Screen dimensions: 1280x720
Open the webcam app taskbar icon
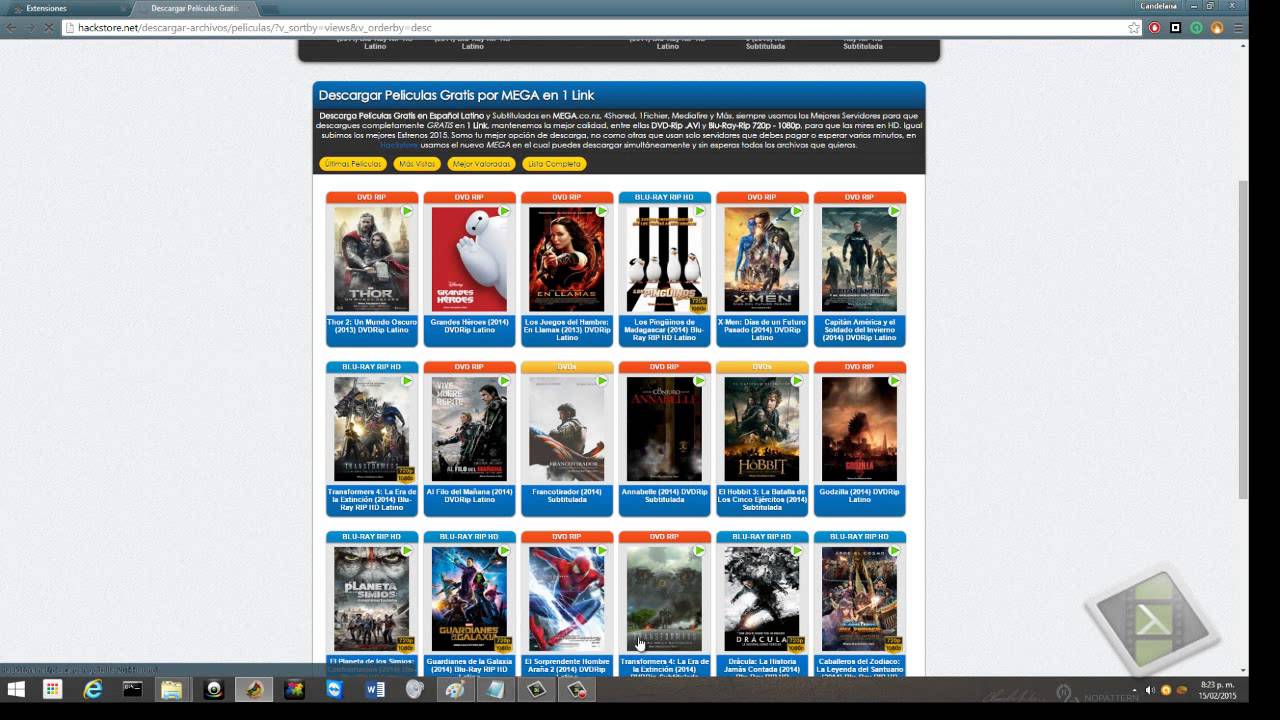coord(213,689)
